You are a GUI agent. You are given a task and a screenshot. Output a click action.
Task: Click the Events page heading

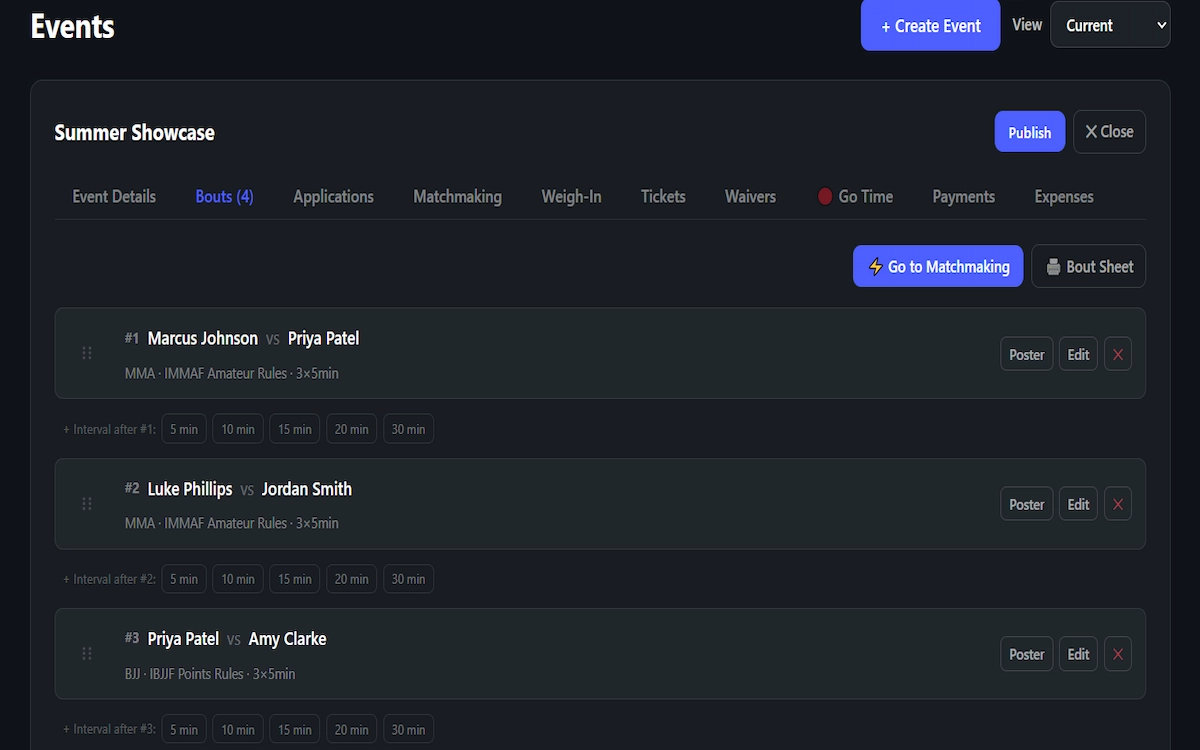coord(73,26)
